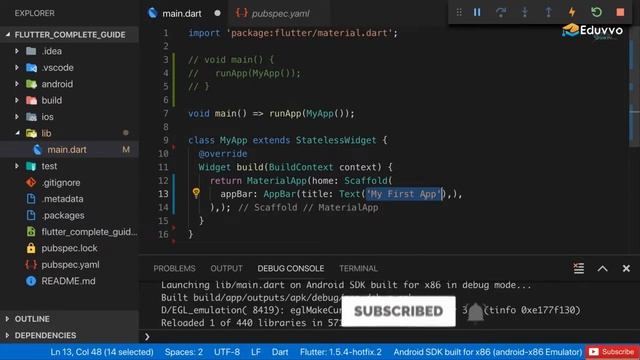
Task: Click 'runApp(MyApp());' on line 7
Action: [311, 113]
